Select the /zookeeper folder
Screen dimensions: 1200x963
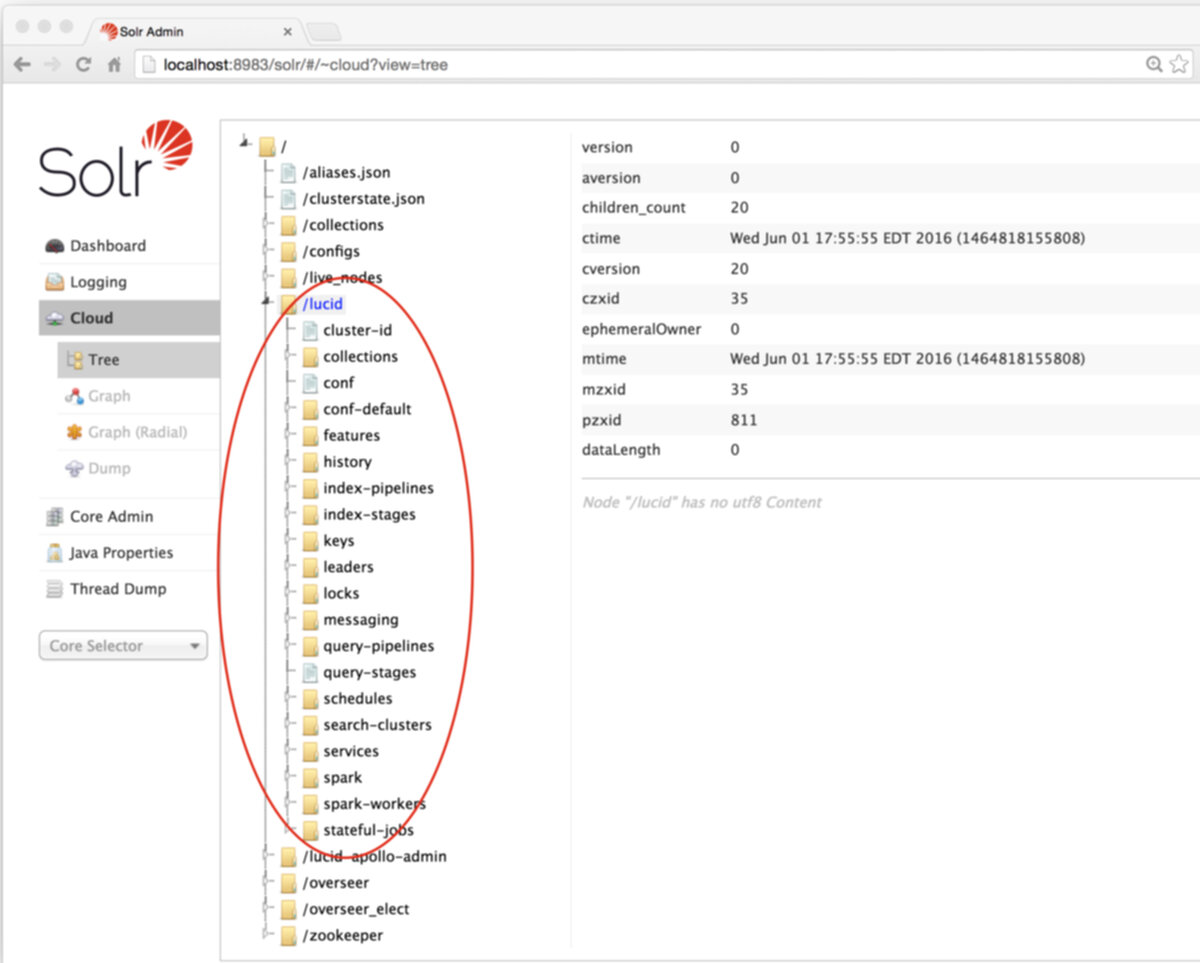pos(342,936)
